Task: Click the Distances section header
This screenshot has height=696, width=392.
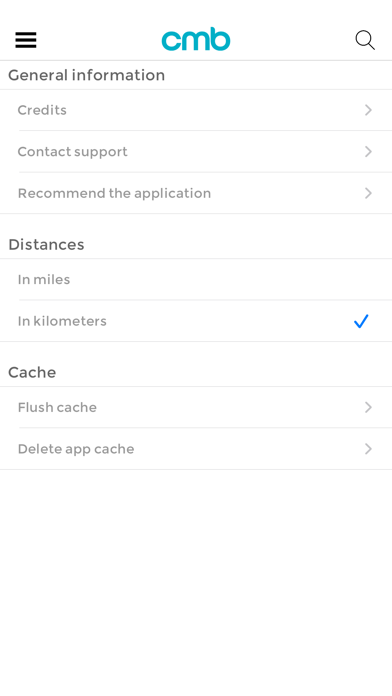Action: point(46,245)
